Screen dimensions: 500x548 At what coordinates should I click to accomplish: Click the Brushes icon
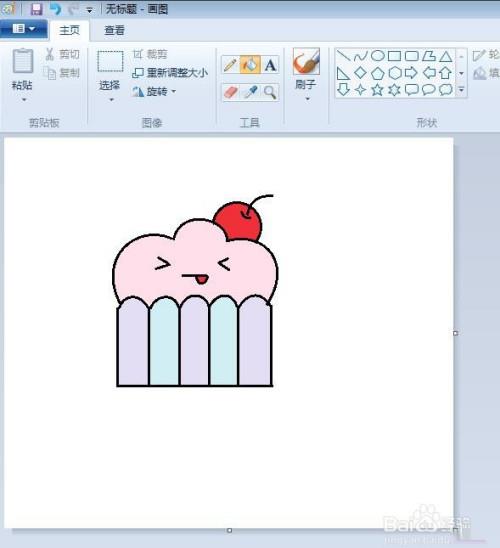(x=306, y=62)
